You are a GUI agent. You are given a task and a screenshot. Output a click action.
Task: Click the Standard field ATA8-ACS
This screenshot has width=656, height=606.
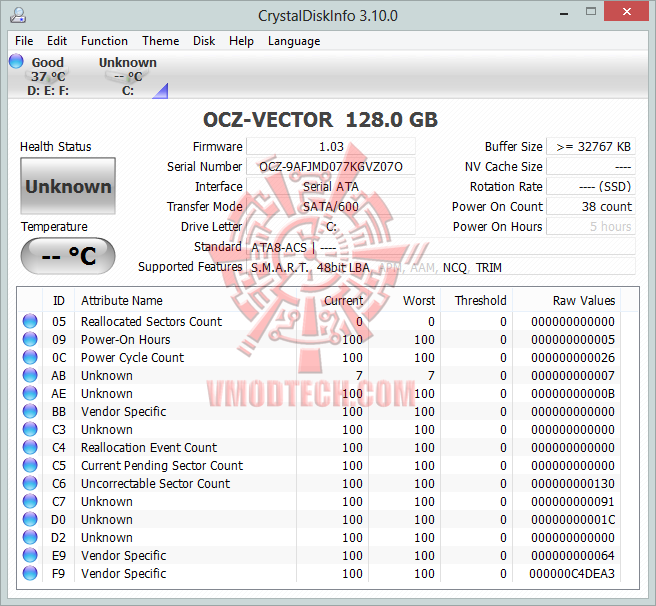point(441,247)
